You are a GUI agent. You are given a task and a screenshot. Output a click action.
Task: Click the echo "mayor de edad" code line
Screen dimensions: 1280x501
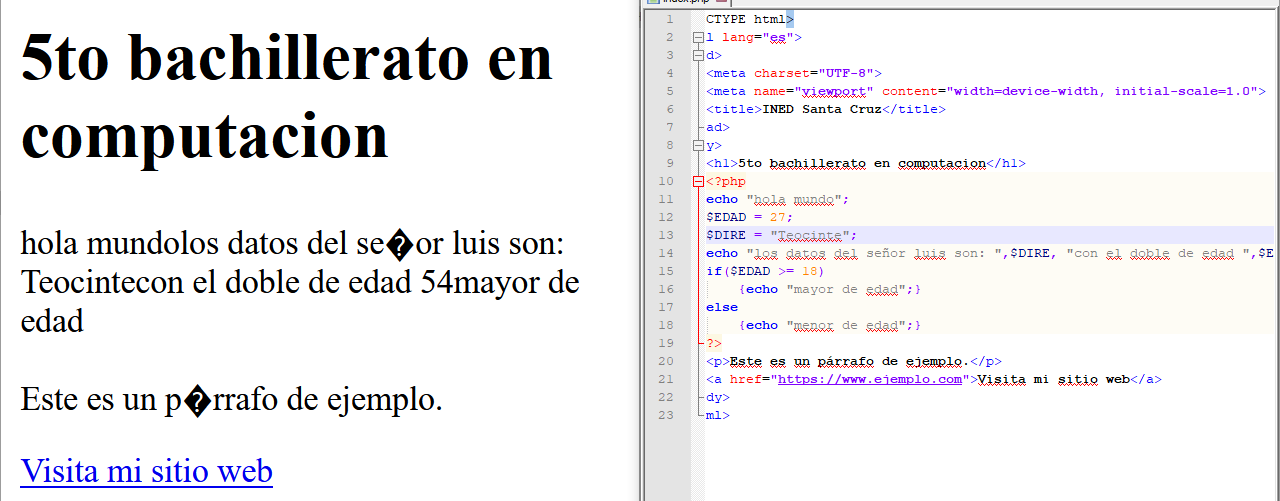tap(829, 289)
